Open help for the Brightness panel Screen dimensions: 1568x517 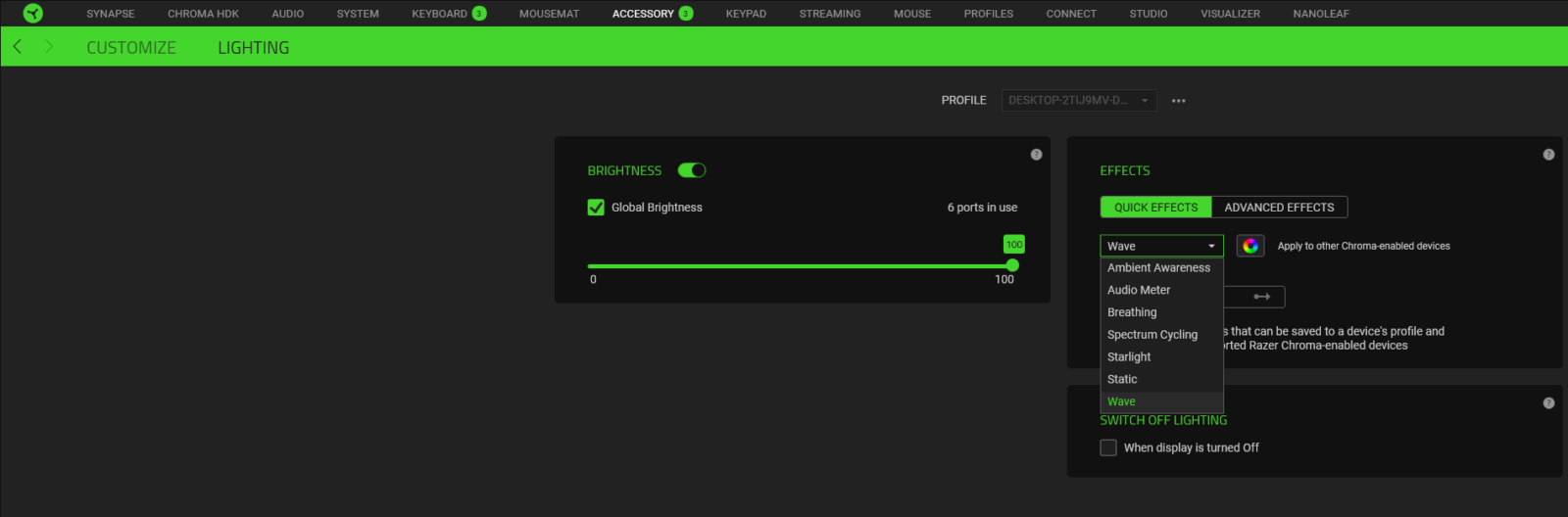(1036, 155)
